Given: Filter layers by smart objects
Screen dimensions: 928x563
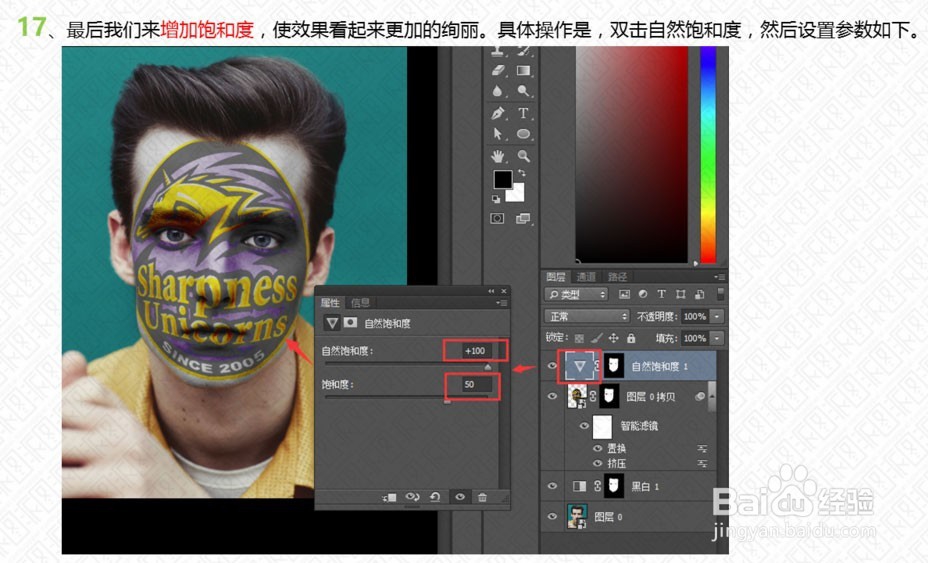Looking at the screenshot, I should pos(699,294).
